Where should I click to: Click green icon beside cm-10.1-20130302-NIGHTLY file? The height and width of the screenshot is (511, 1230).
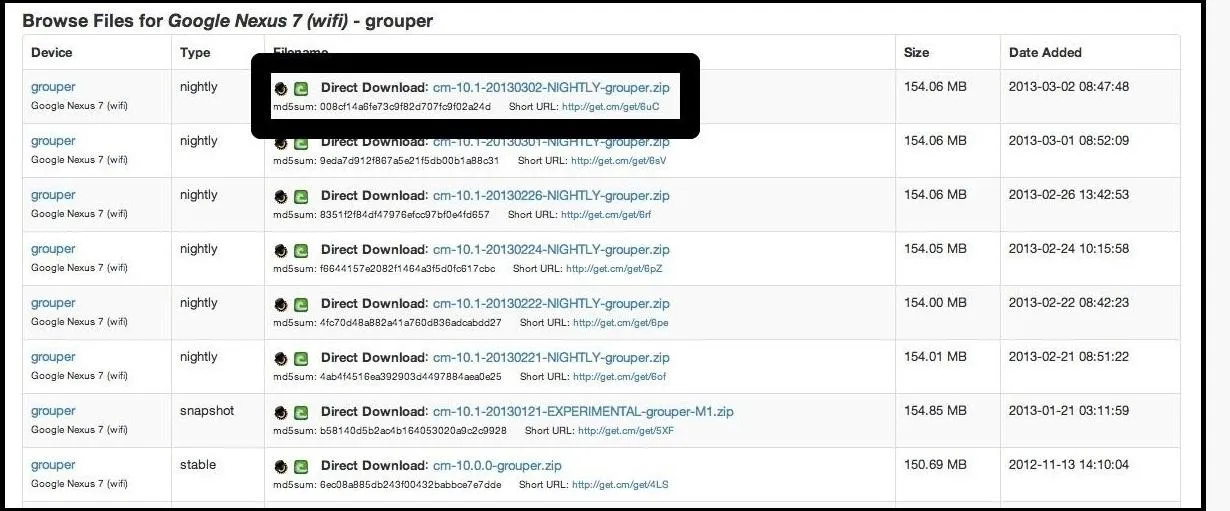(x=301, y=88)
